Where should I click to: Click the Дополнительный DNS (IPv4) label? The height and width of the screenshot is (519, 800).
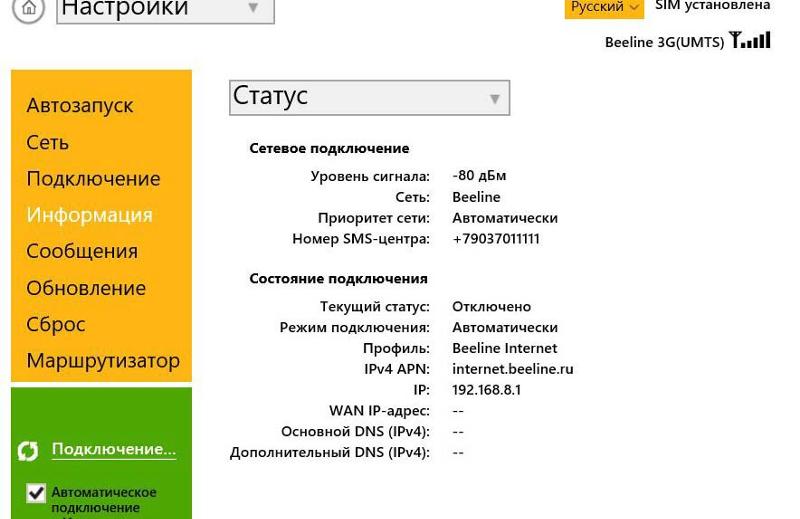330,453
